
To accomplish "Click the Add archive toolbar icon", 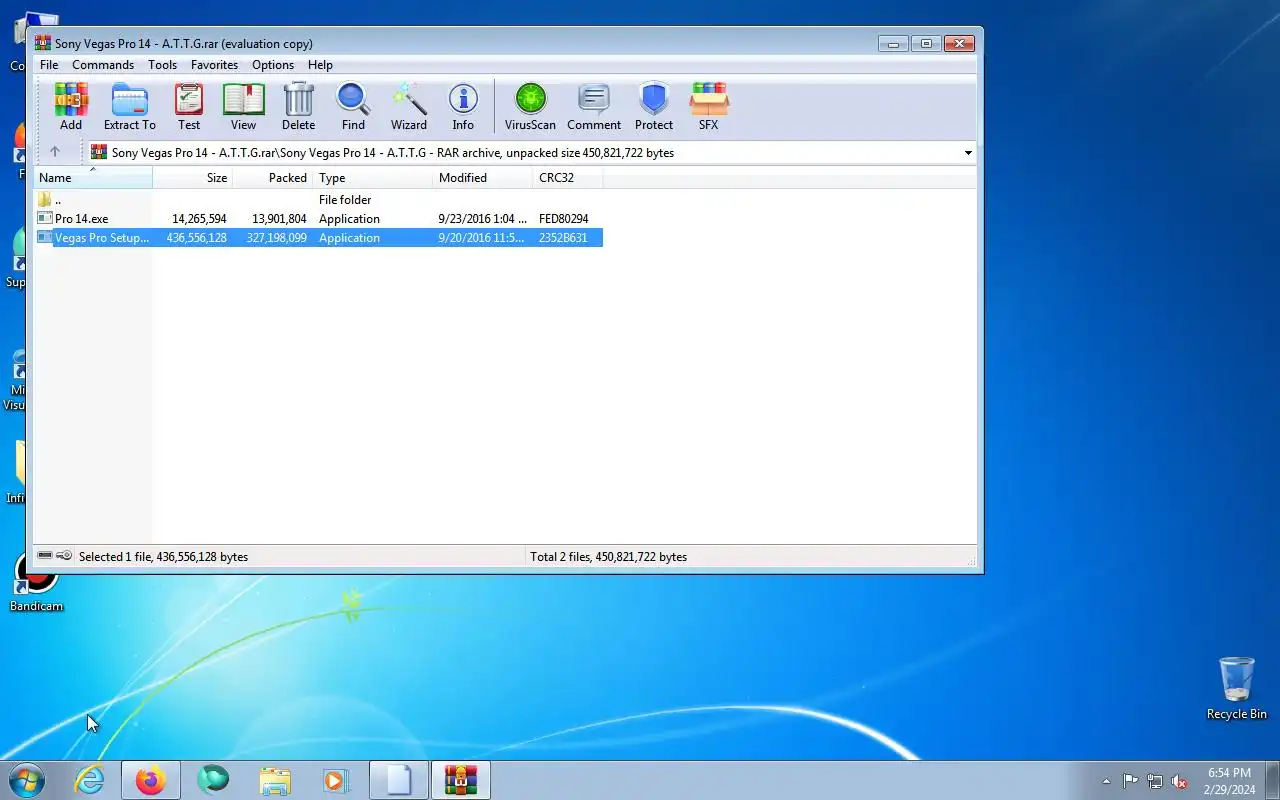I will (71, 106).
